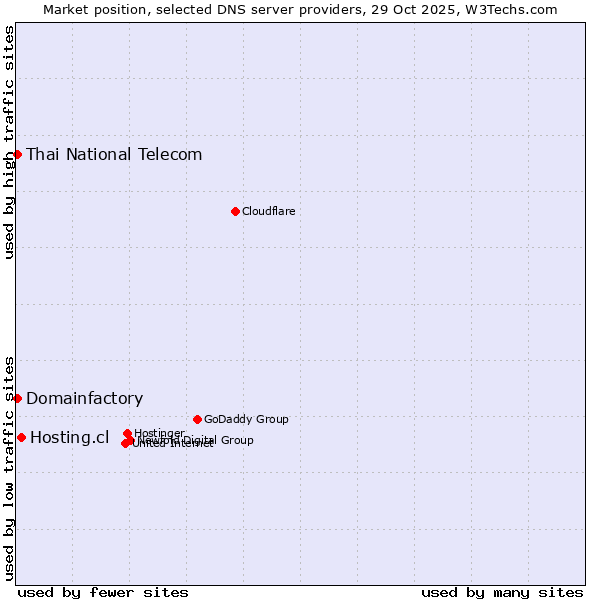This screenshot has width=600, height=600.
Task: Click the Hostinger red data point
Action: tap(127, 433)
